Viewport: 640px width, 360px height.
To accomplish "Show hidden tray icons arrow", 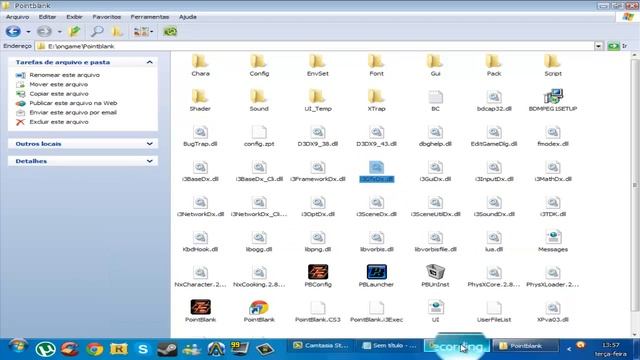I will point(569,348).
